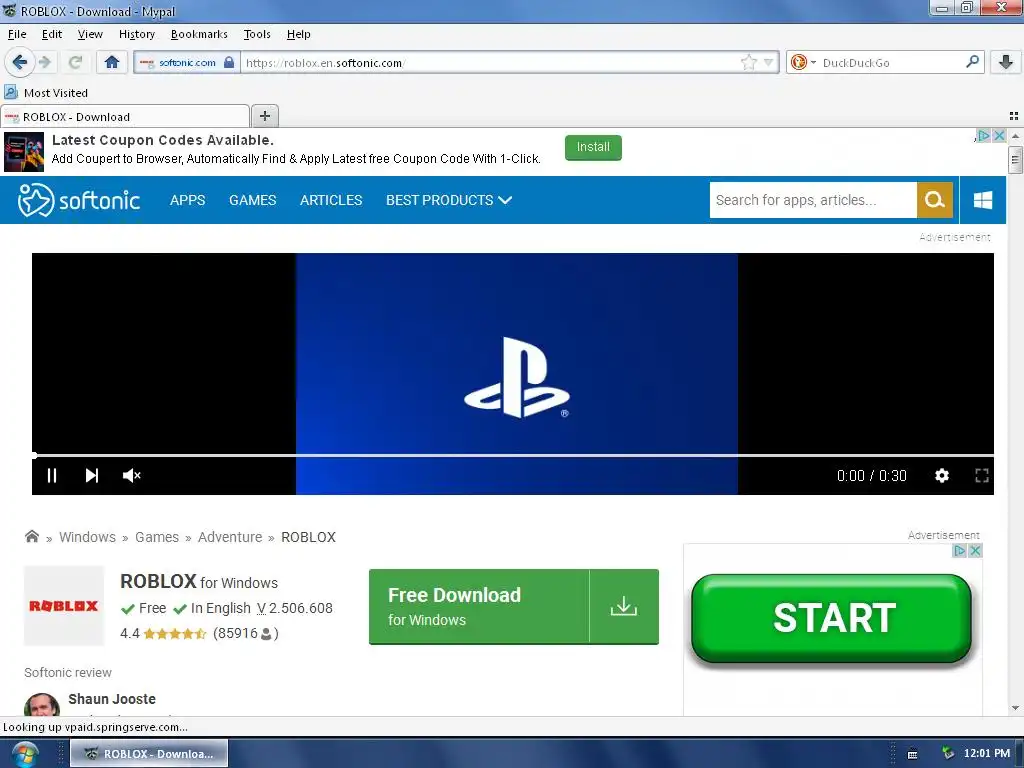
Task: Open the File menu
Action: coord(17,34)
